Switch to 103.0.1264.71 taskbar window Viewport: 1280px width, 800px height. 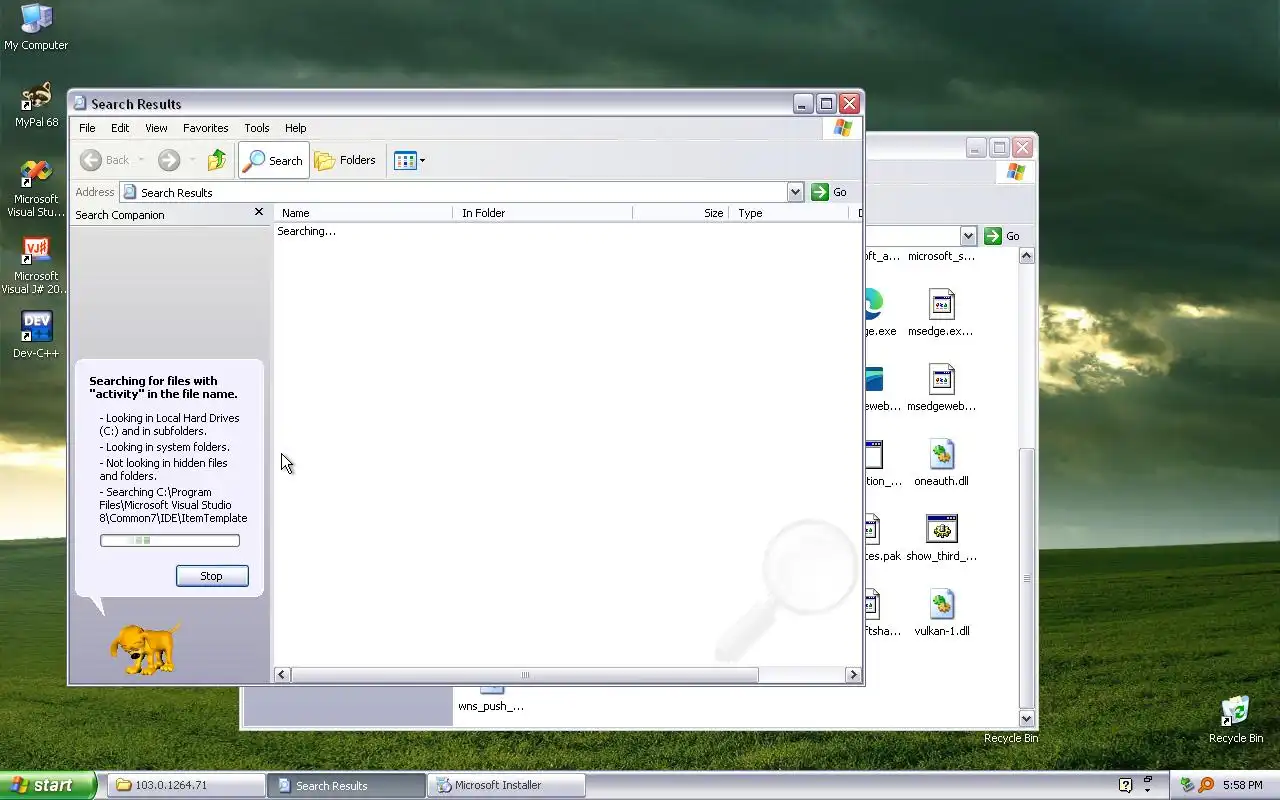(x=186, y=785)
